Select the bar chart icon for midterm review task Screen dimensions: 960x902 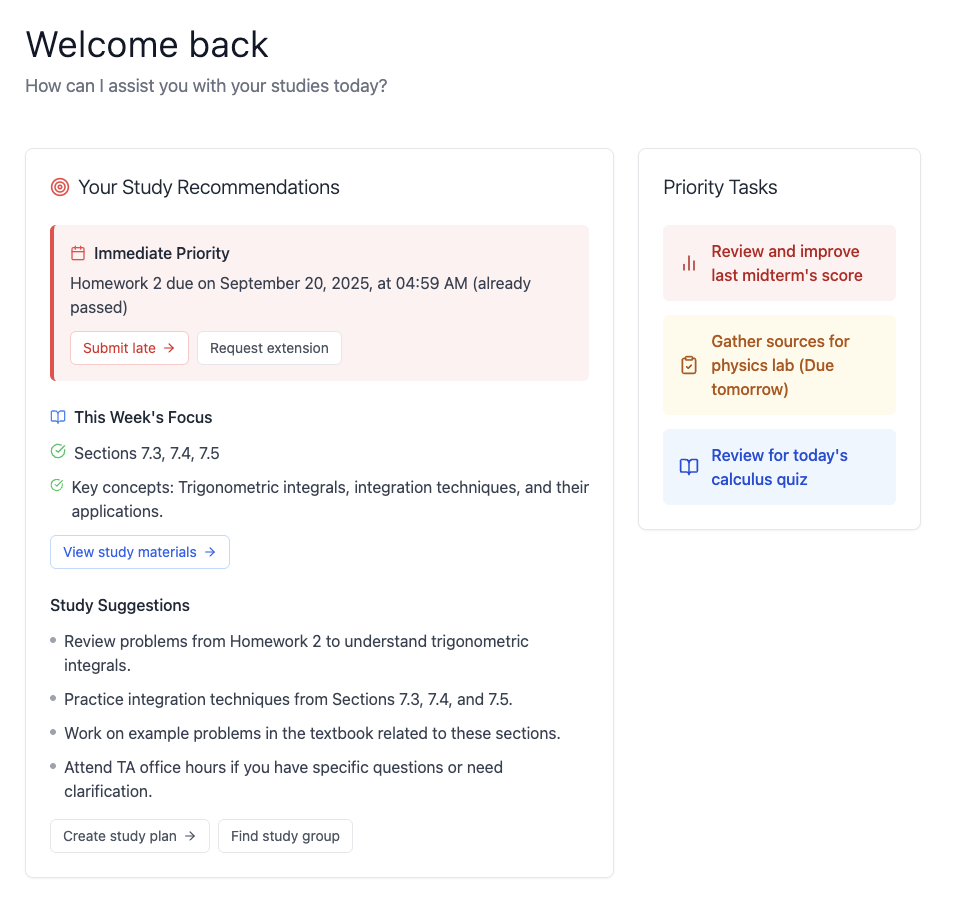(x=688, y=262)
